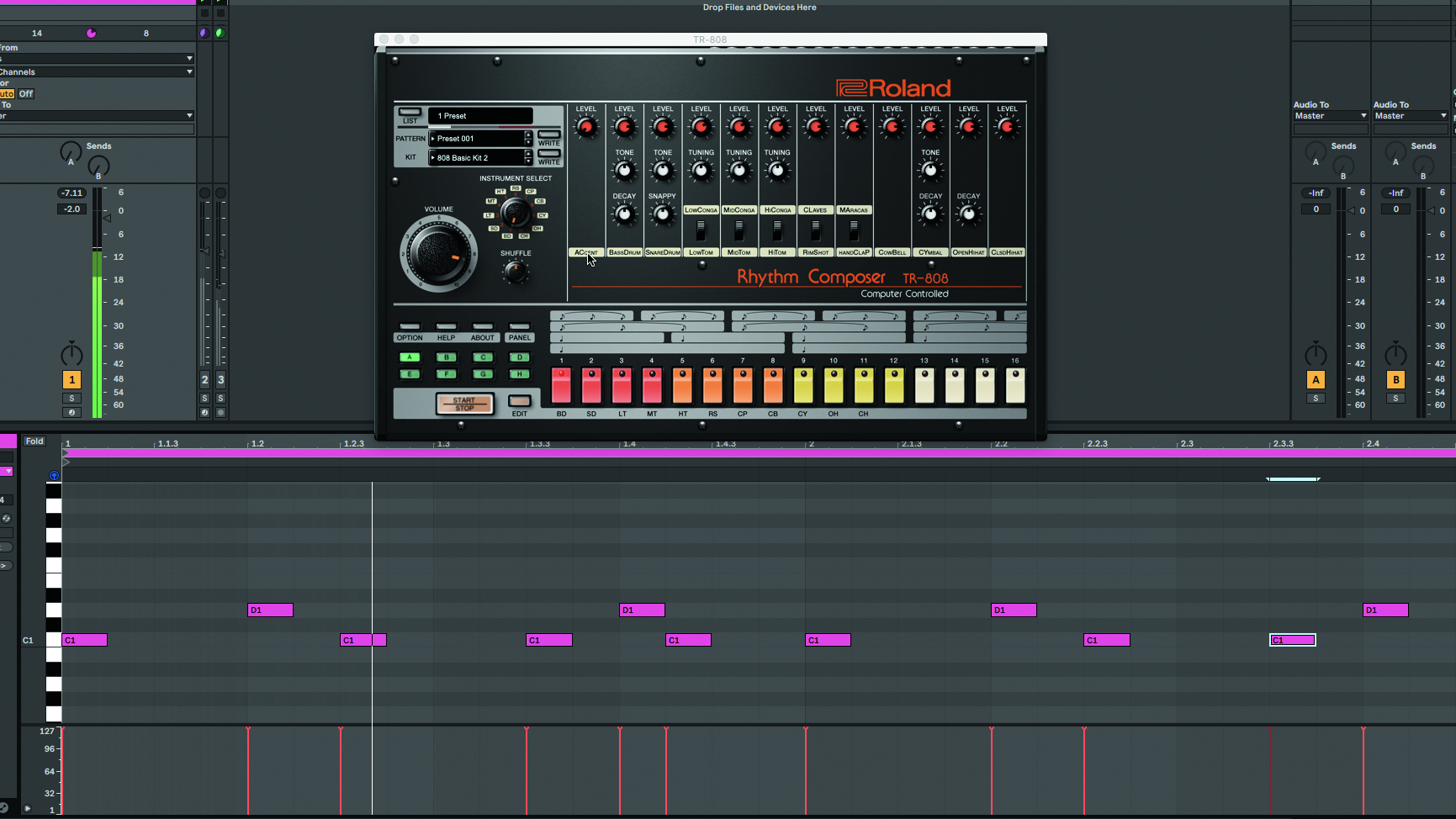Click step button 5 on the sequencer
1456x819 pixels.
coord(682,385)
